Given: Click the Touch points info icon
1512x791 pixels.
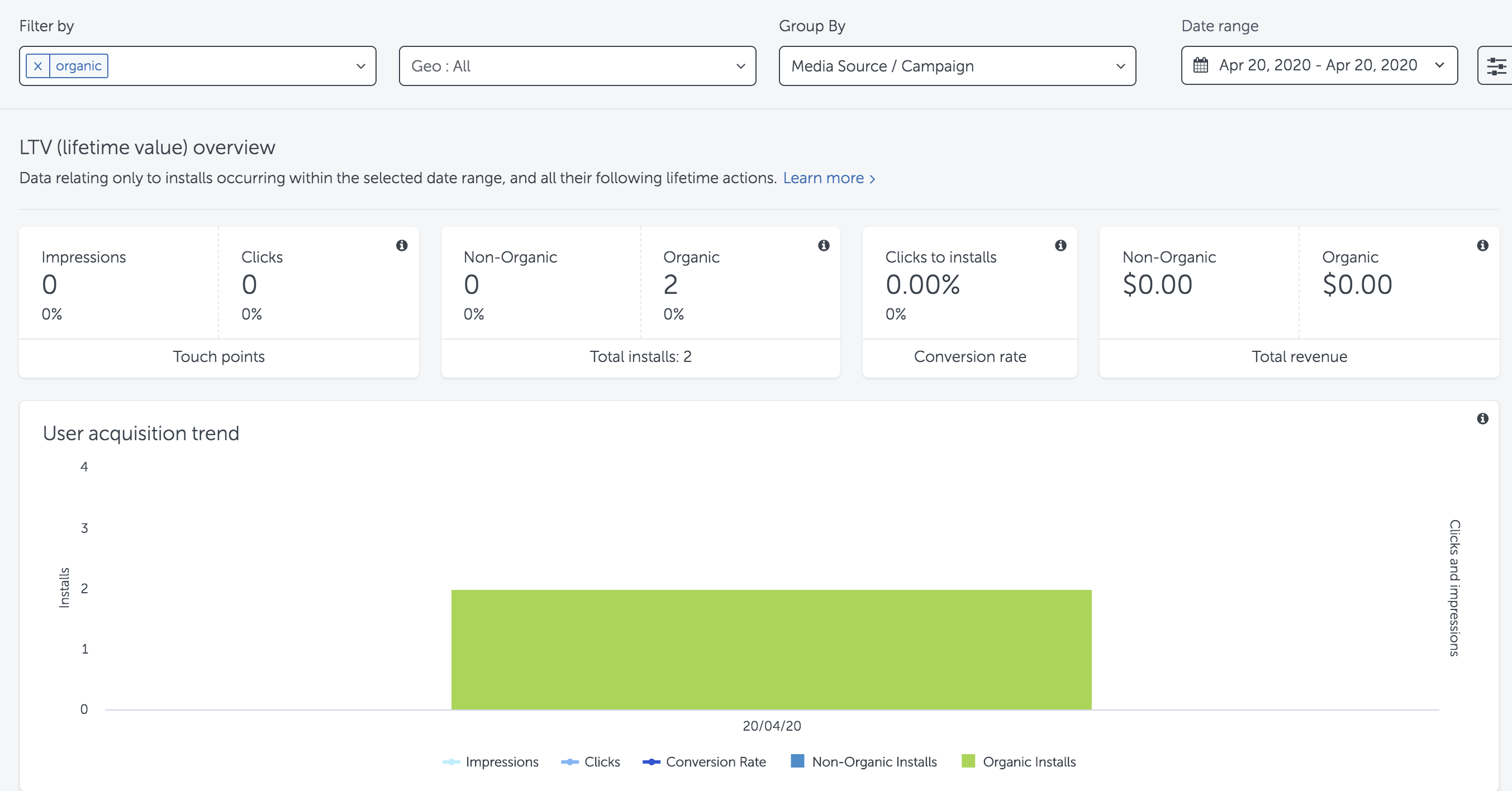Looking at the screenshot, I should [x=402, y=245].
